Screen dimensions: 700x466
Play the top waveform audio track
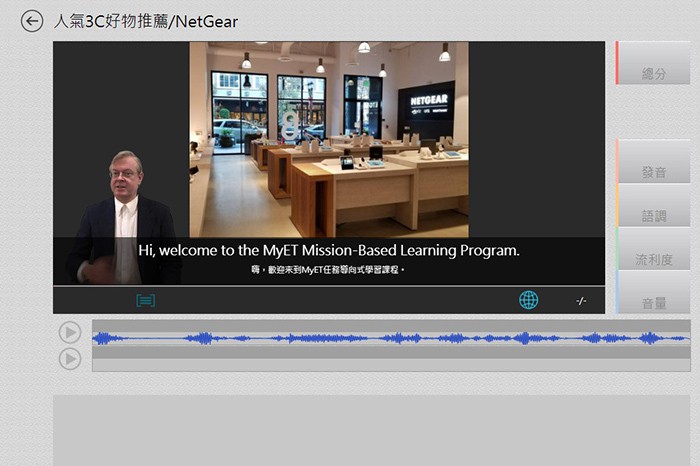point(70,332)
